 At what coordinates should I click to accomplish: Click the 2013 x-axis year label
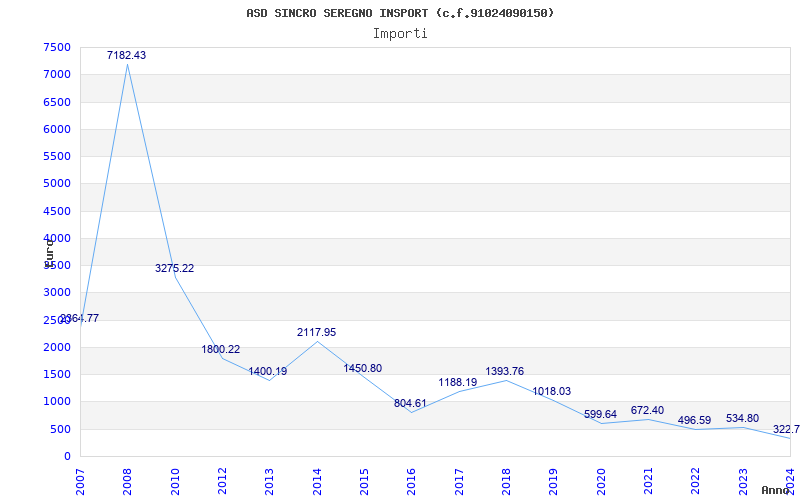coord(269,482)
